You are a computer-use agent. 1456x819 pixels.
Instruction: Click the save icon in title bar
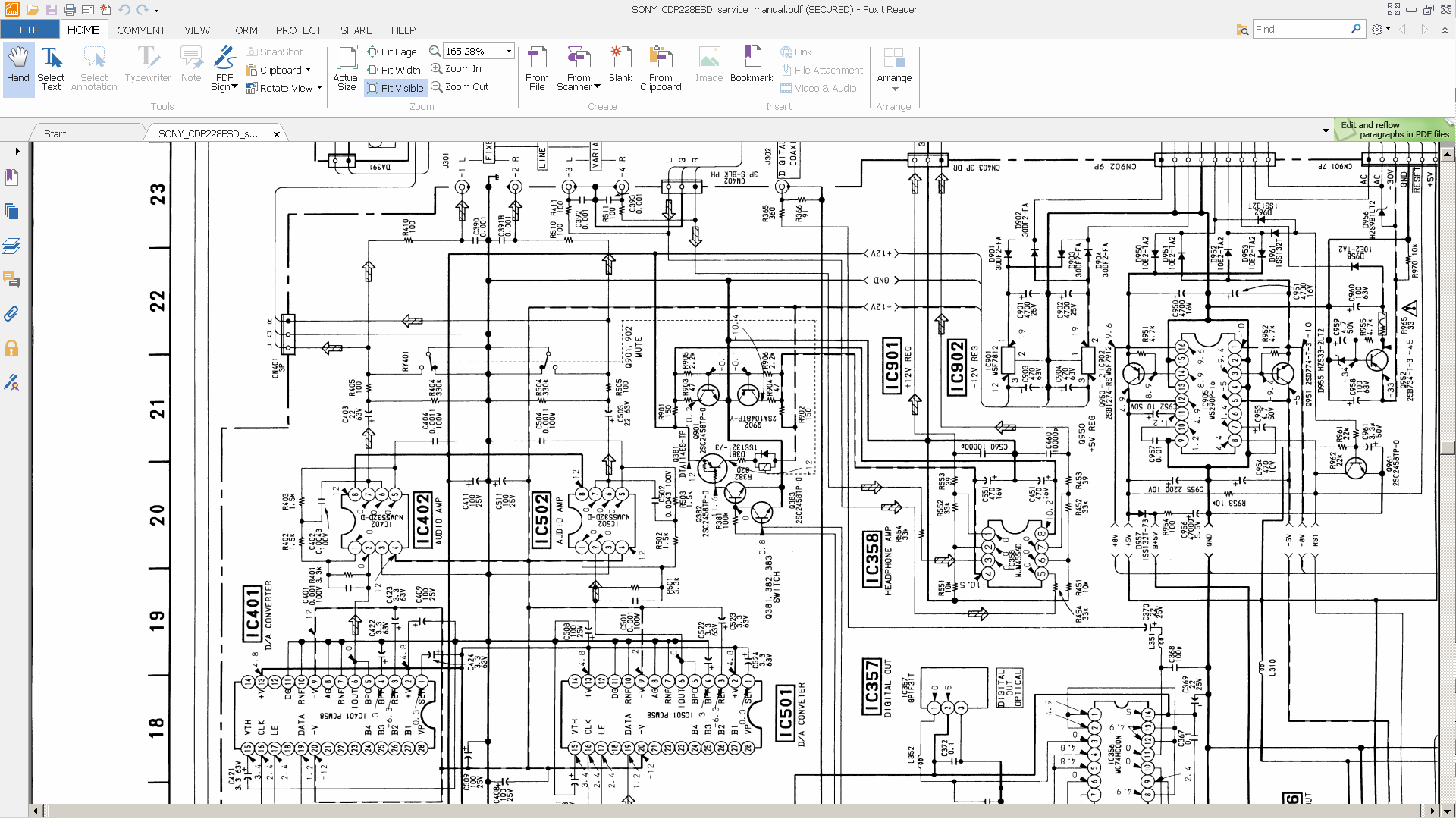pos(51,10)
